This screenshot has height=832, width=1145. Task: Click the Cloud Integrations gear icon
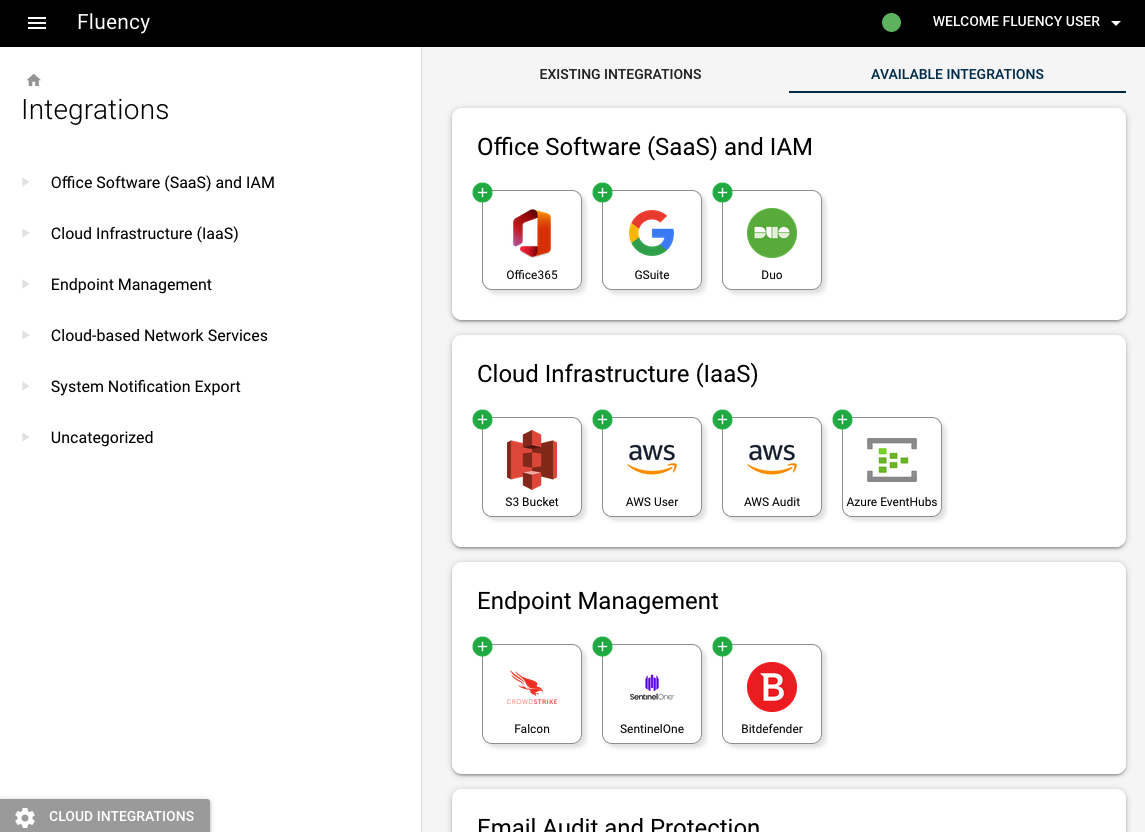tap(25, 817)
